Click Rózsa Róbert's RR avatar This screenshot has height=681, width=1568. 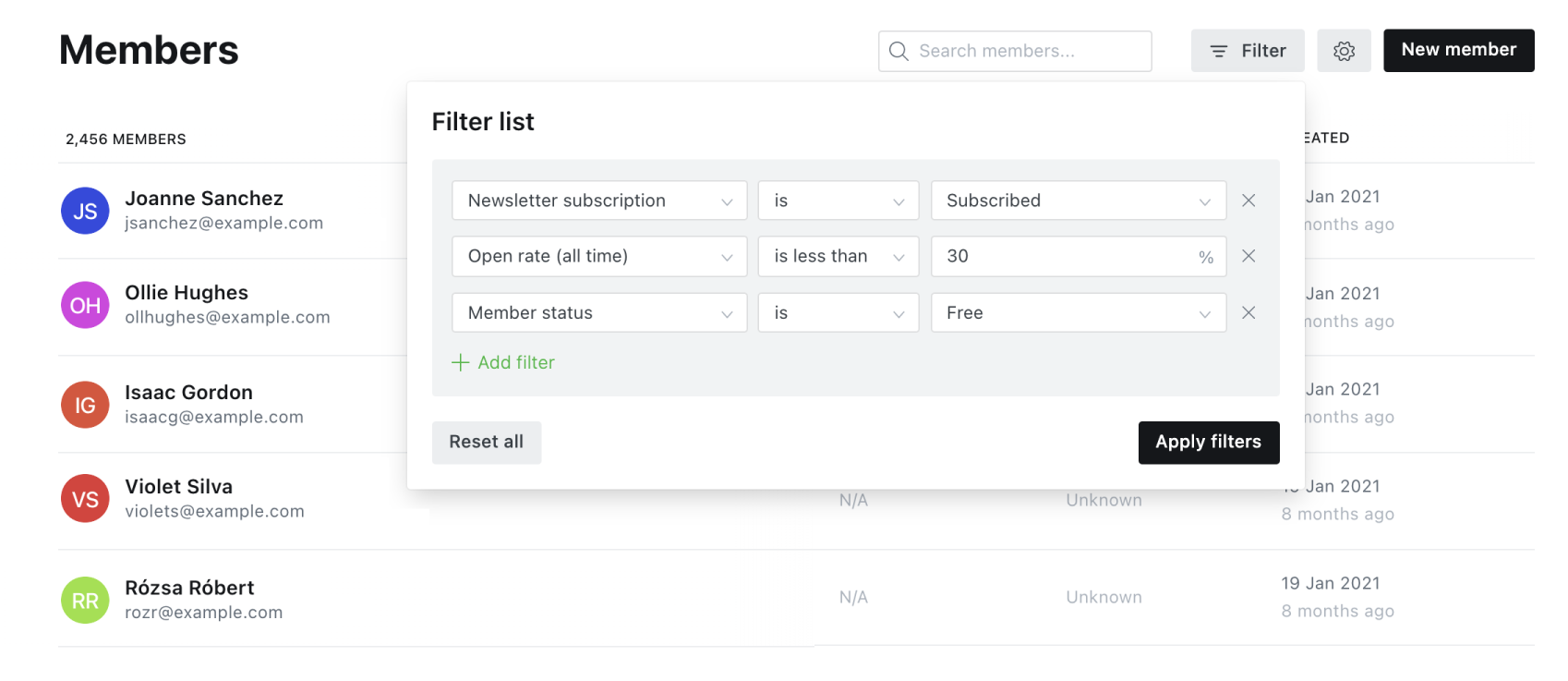85,601
